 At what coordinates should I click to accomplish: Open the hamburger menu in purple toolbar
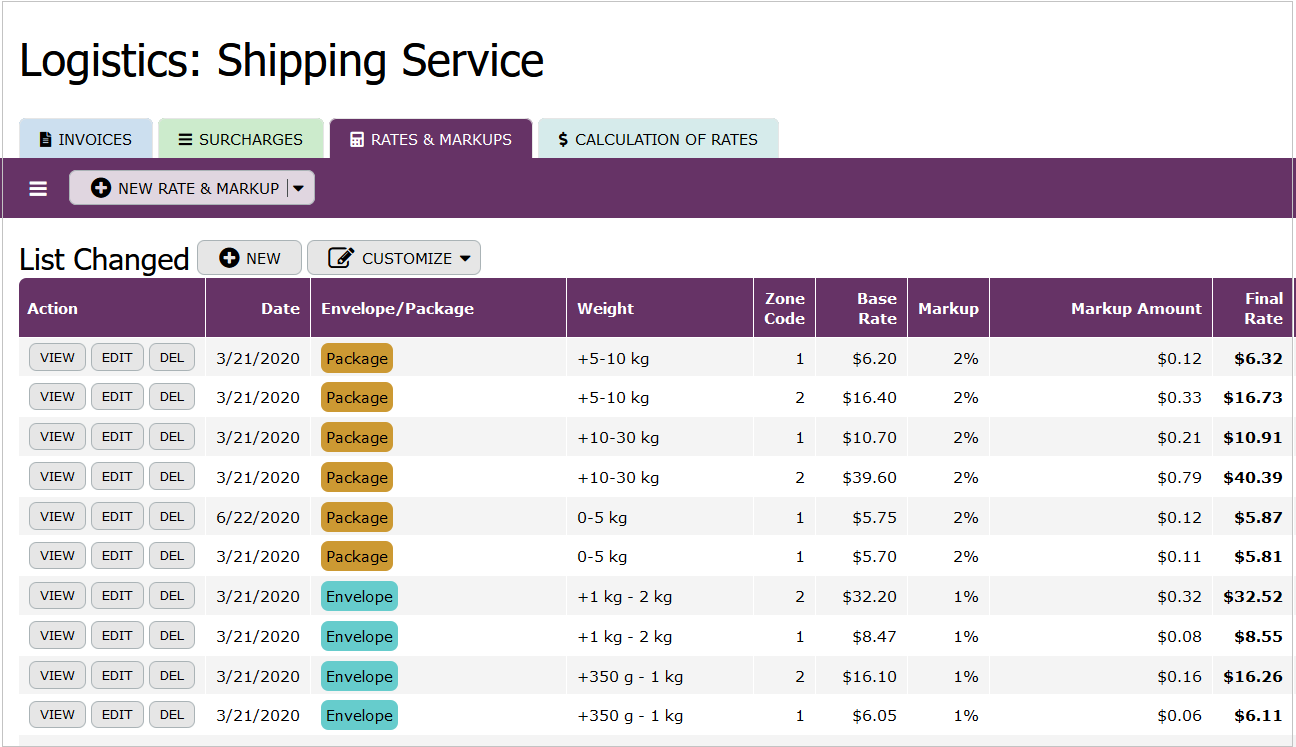[38, 188]
